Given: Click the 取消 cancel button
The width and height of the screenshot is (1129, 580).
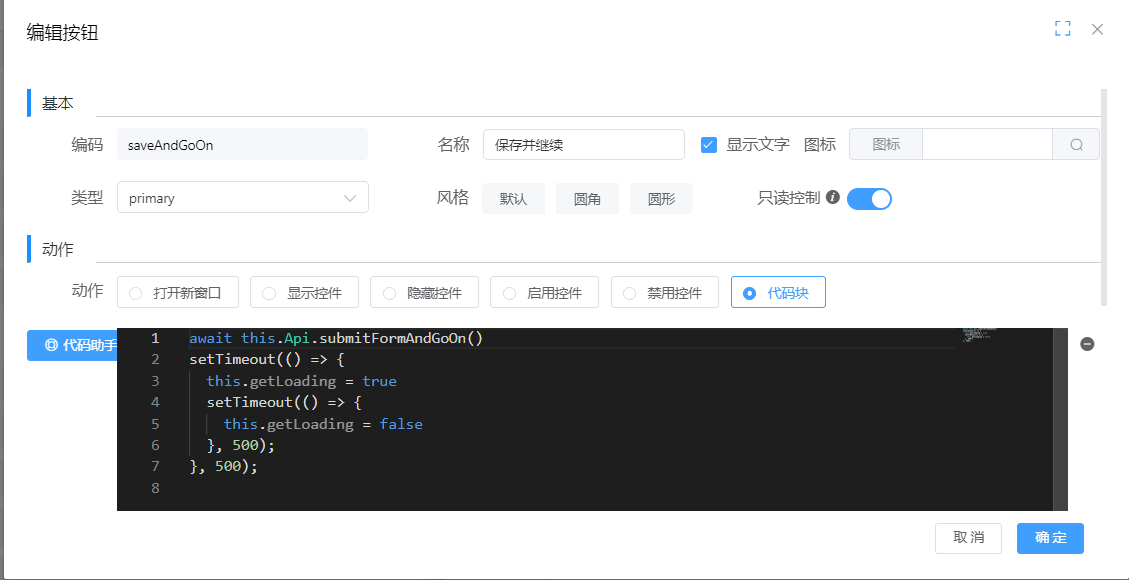Looking at the screenshot, I should [x=968, y=537].
